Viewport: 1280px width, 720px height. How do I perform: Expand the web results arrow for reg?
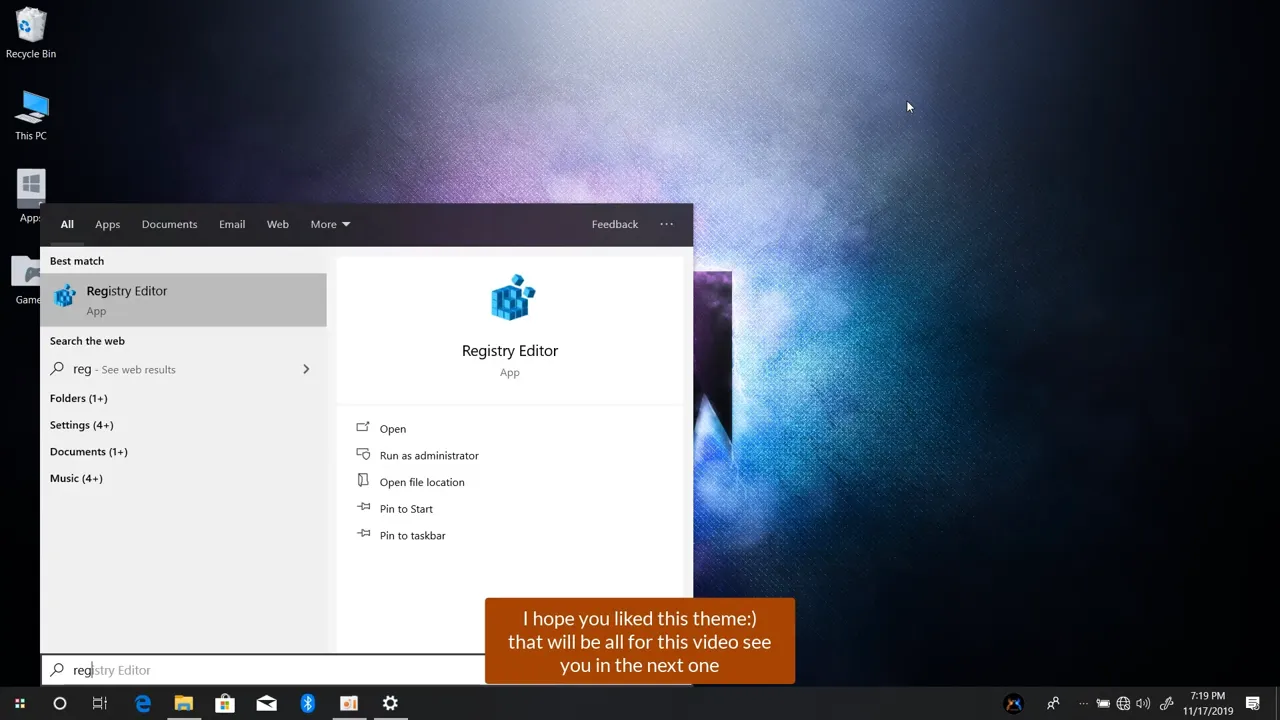(x=306, y=369)
